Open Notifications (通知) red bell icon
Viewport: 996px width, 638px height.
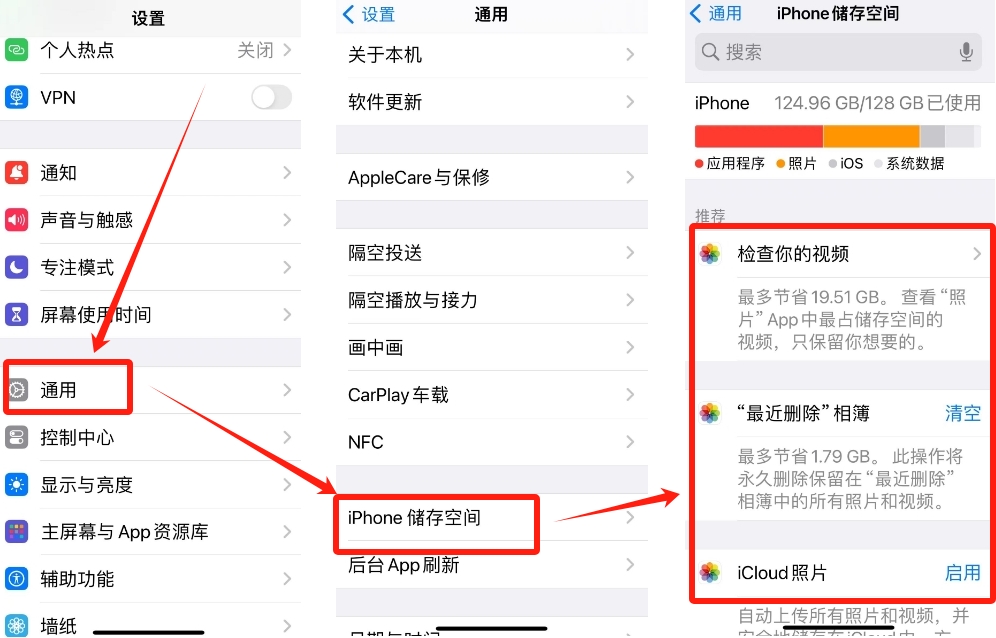(17, 172)
